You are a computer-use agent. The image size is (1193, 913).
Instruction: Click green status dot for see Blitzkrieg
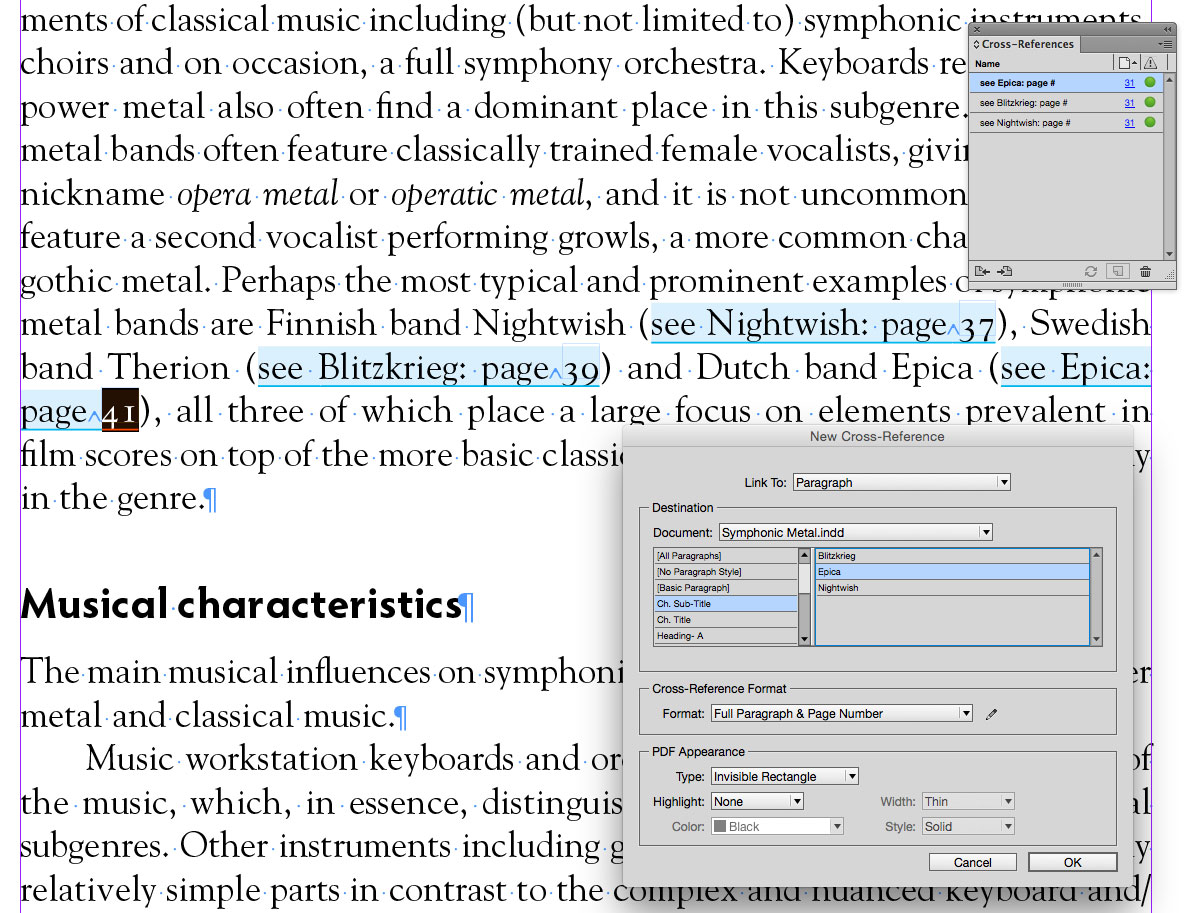1150,102
